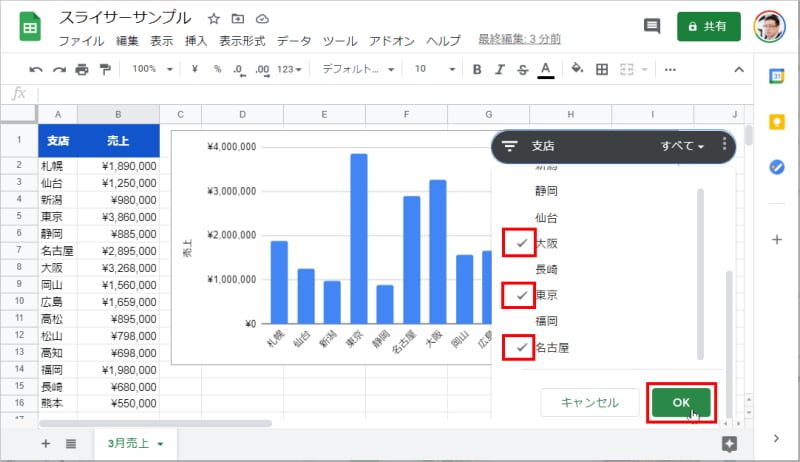Toggle bold formatting
Screen dimensions: 800x462
[477, 69]
